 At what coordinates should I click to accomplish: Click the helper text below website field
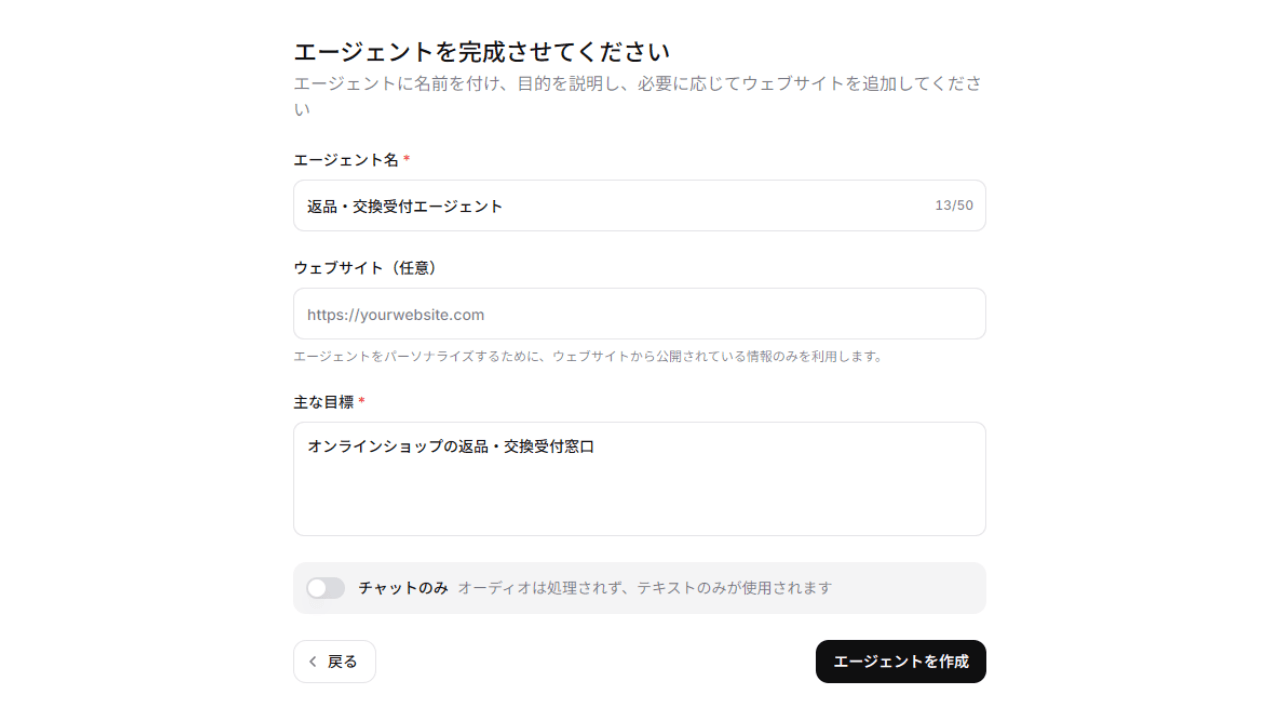(x=589, y=356)
